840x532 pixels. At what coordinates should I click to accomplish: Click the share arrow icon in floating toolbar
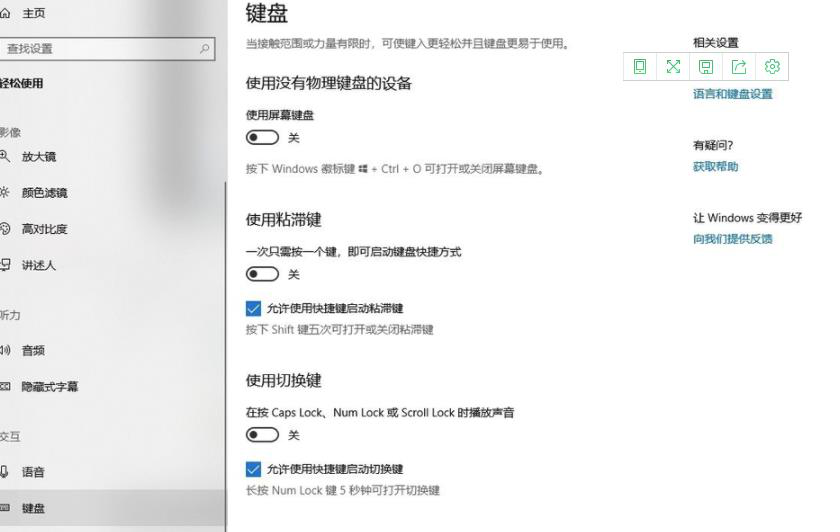(739, 66)
